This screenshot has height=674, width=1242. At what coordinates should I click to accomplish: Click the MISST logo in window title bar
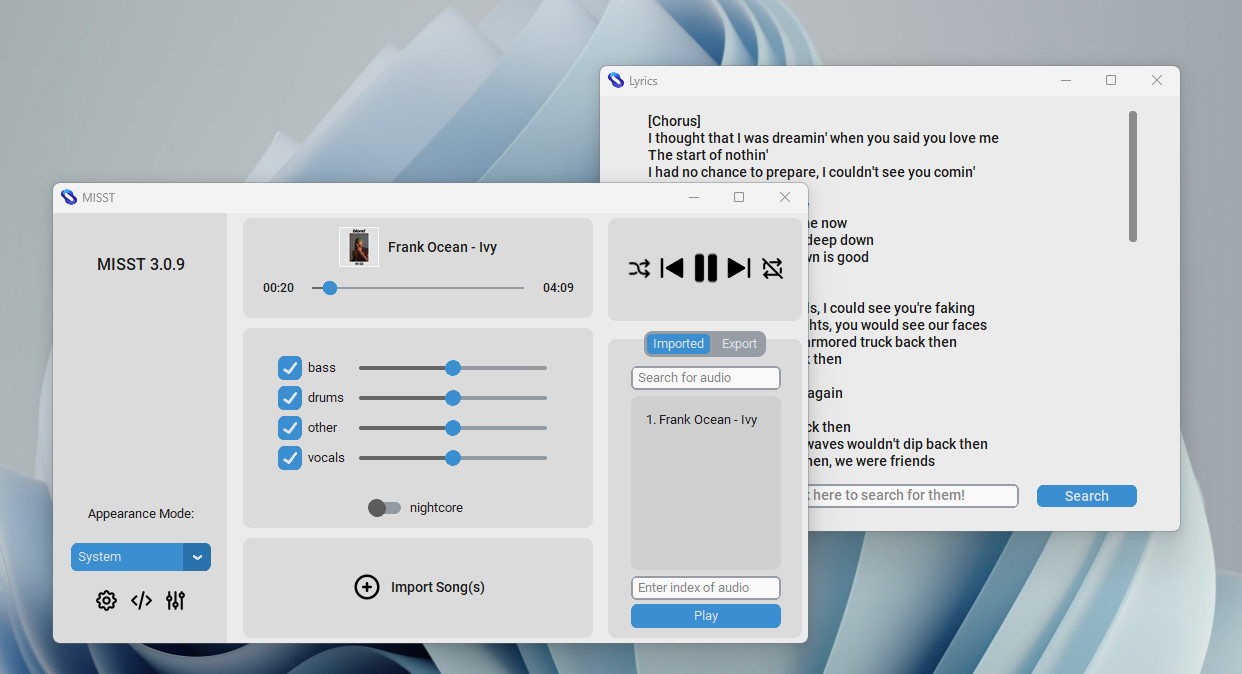(69, 197)
